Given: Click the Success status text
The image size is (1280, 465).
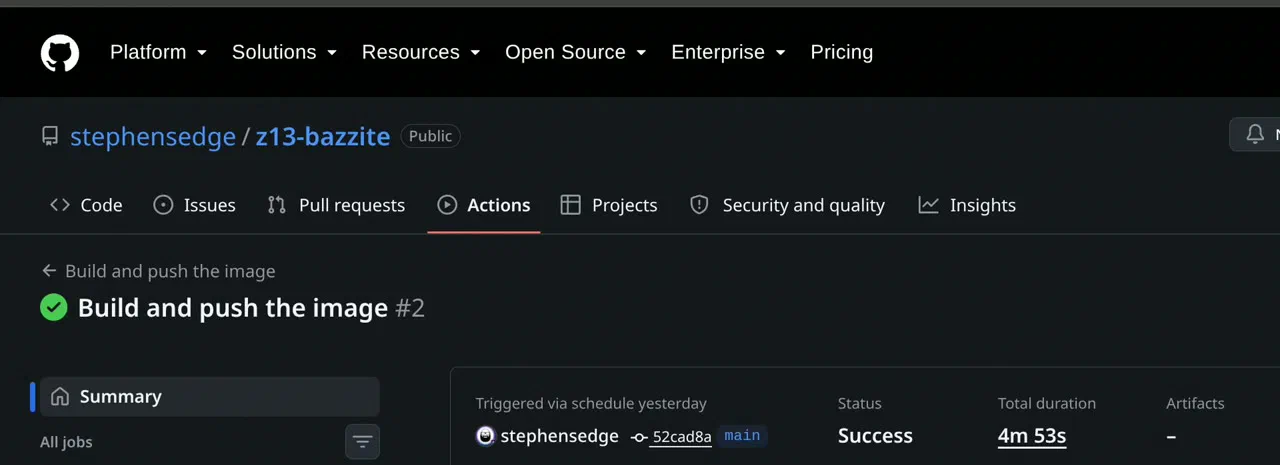Looking at the screenshot, I should pyautogui.click(x=875, y=436).
